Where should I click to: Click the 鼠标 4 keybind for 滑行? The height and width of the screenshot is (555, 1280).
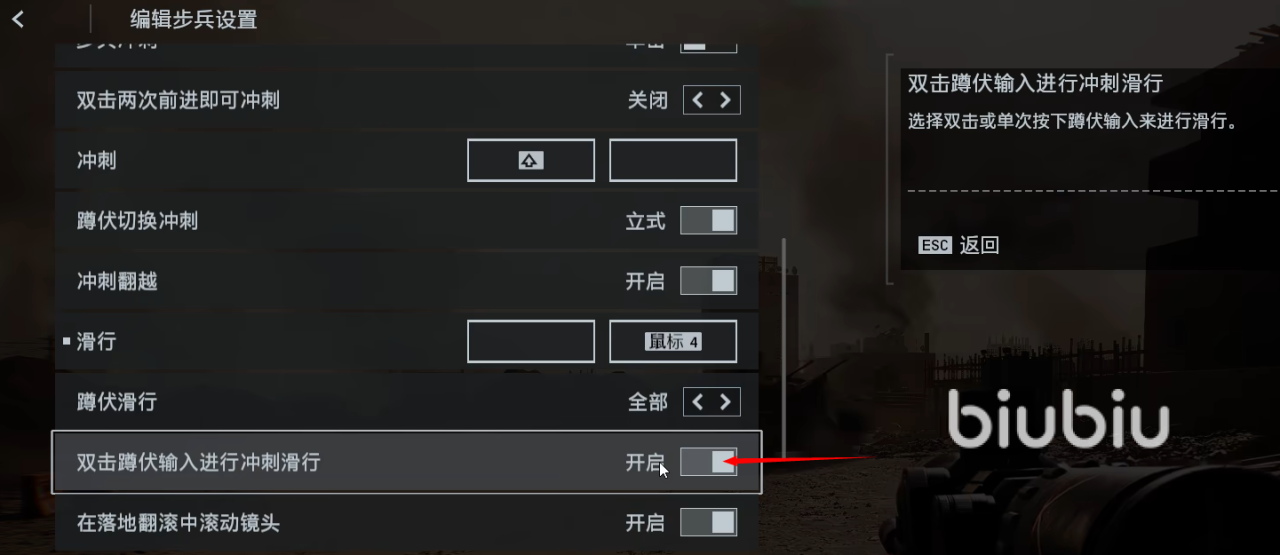tap(673, 341)
